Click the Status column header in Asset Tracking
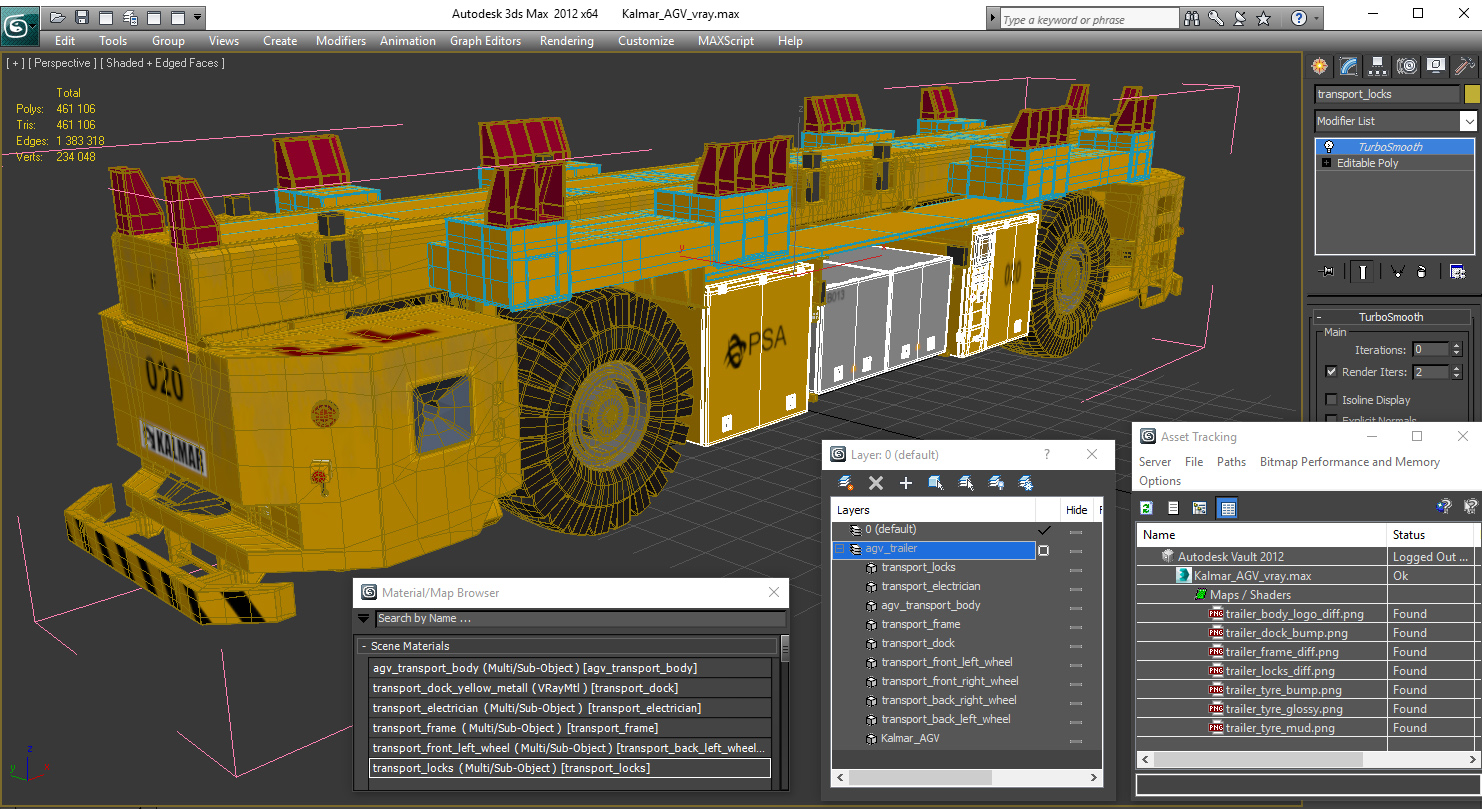 (1431, 535)
